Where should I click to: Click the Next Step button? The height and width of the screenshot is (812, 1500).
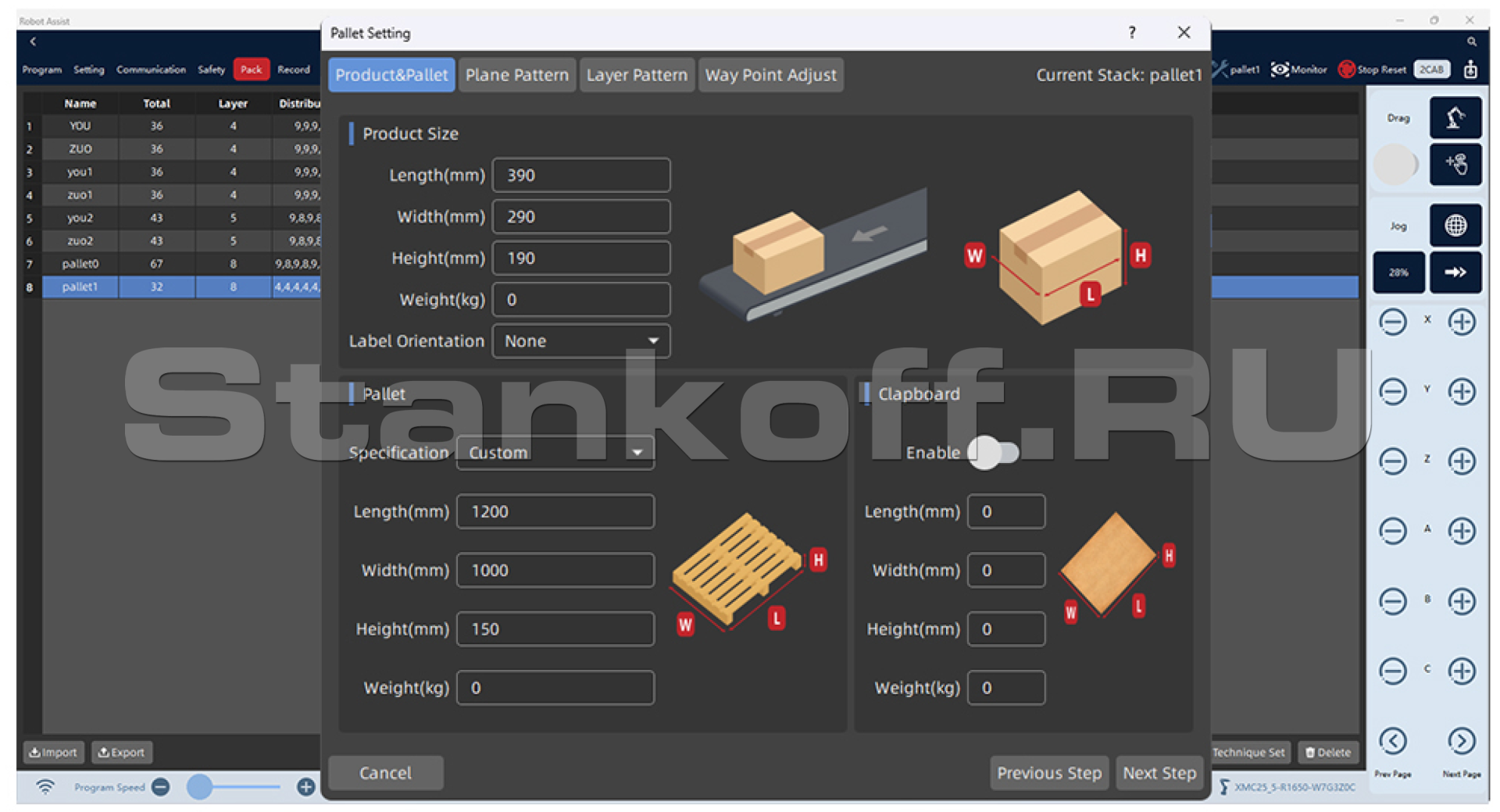(x=1159, y=773)
